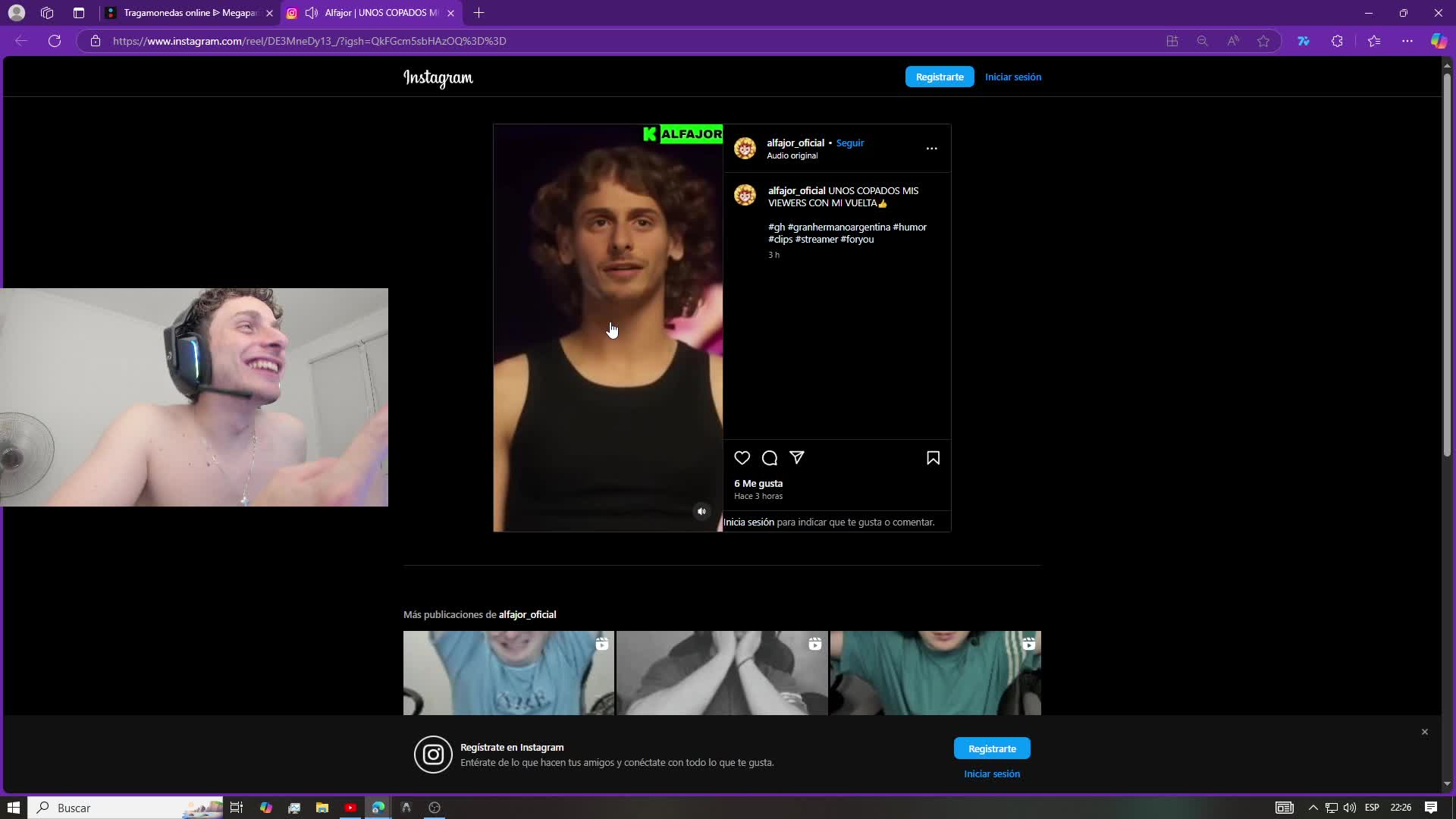Follow alfajor_oficial via Seguir

[x=849, y=143]
